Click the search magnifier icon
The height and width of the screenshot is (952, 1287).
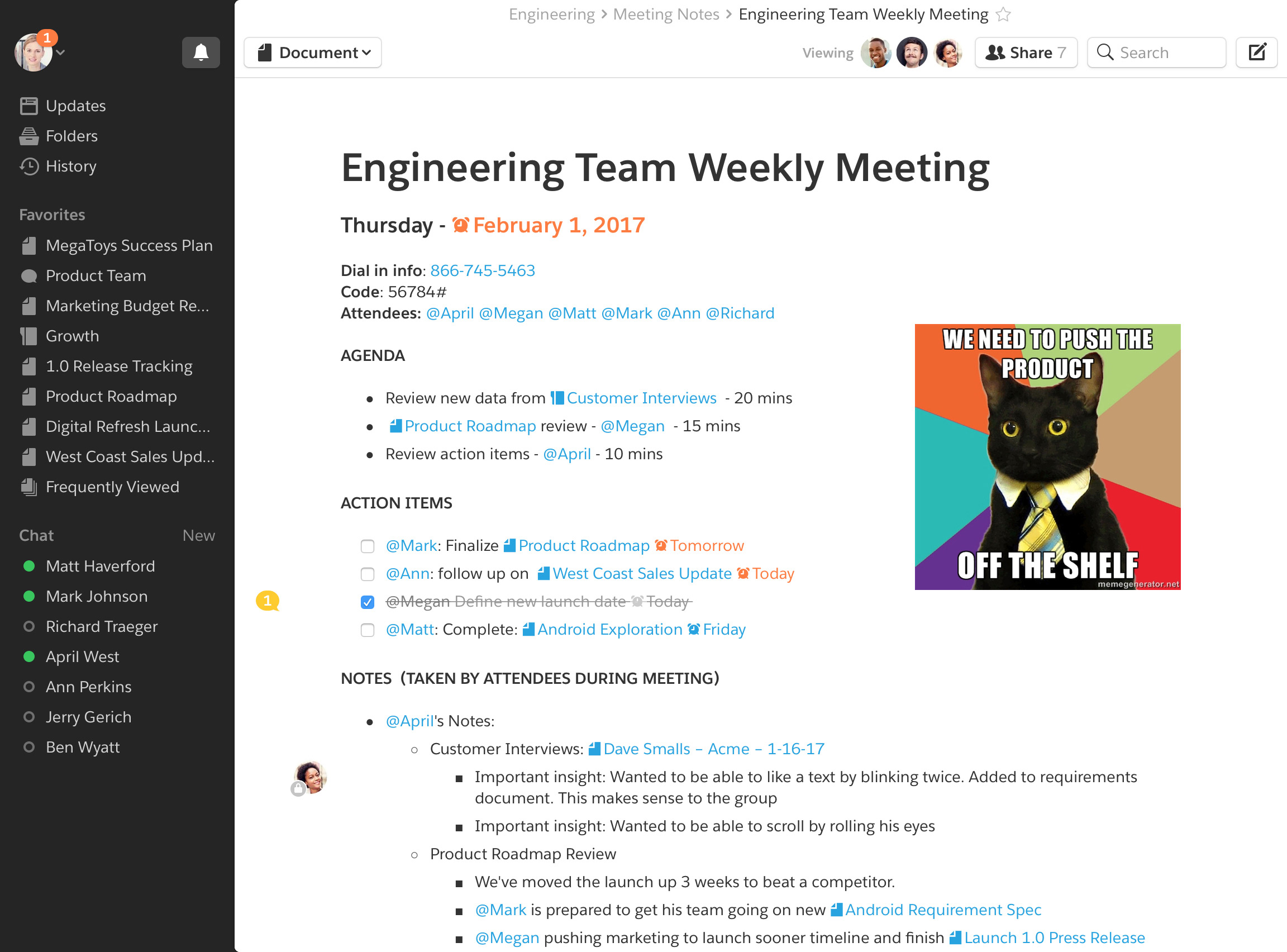click(x=1104, y=53)
